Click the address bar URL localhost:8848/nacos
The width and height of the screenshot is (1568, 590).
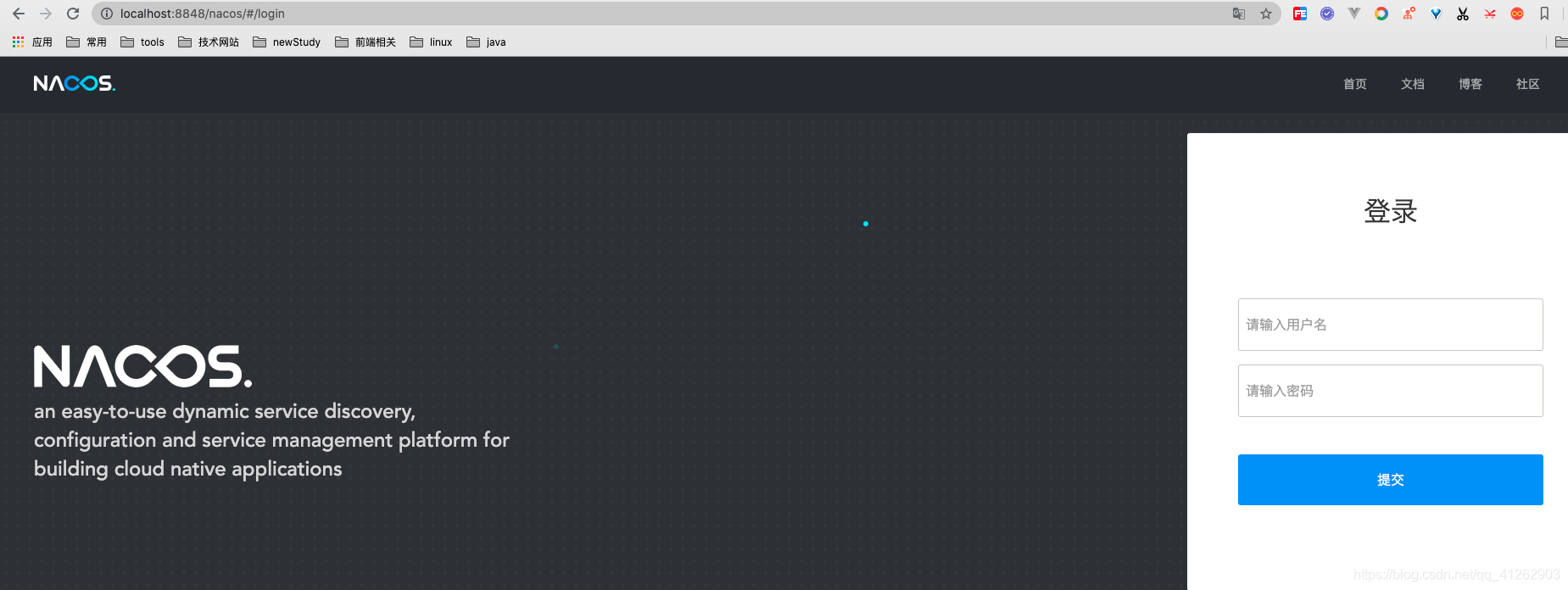pyautogui.click(x=203, y=14)
